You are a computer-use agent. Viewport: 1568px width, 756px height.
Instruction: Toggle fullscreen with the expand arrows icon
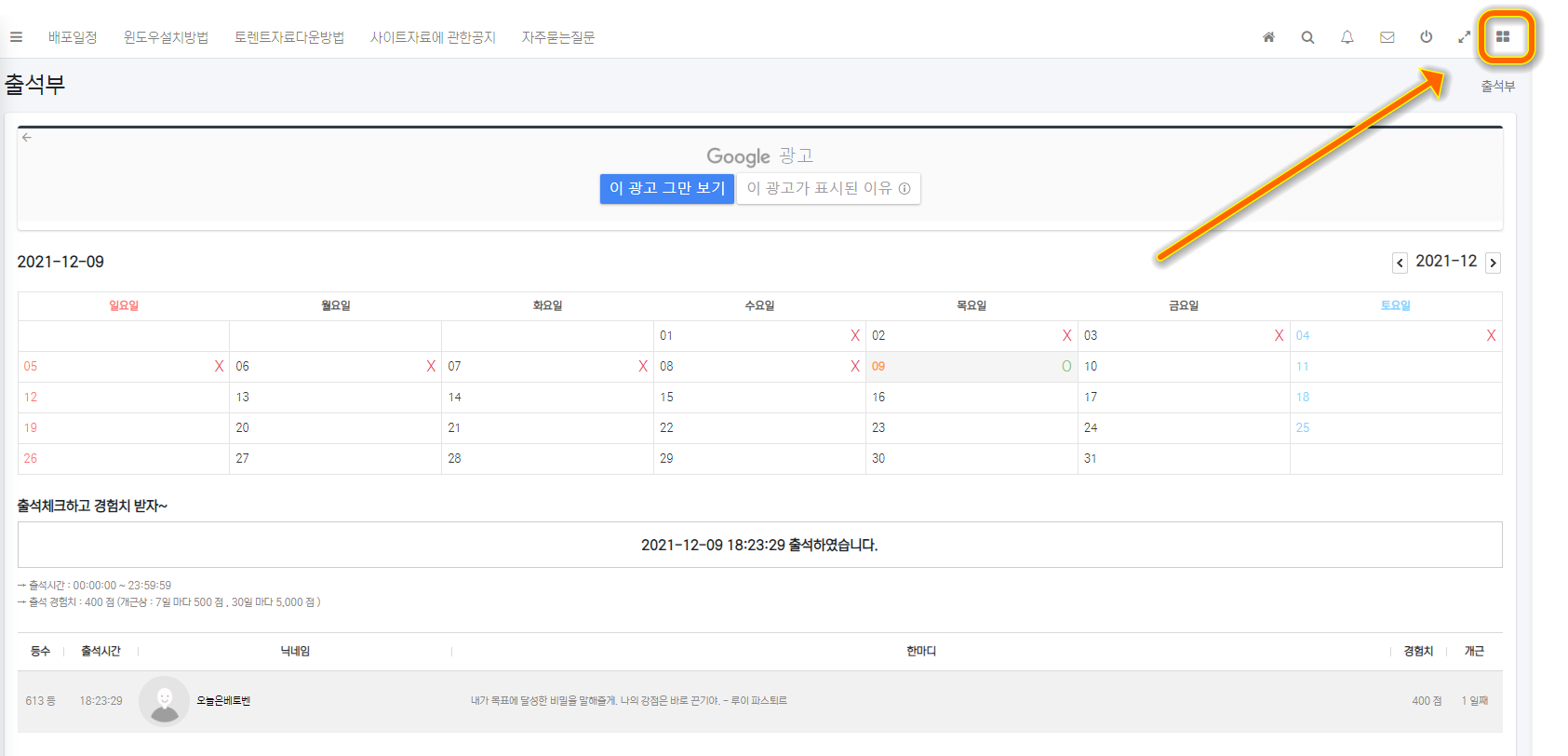[1464, 37]
